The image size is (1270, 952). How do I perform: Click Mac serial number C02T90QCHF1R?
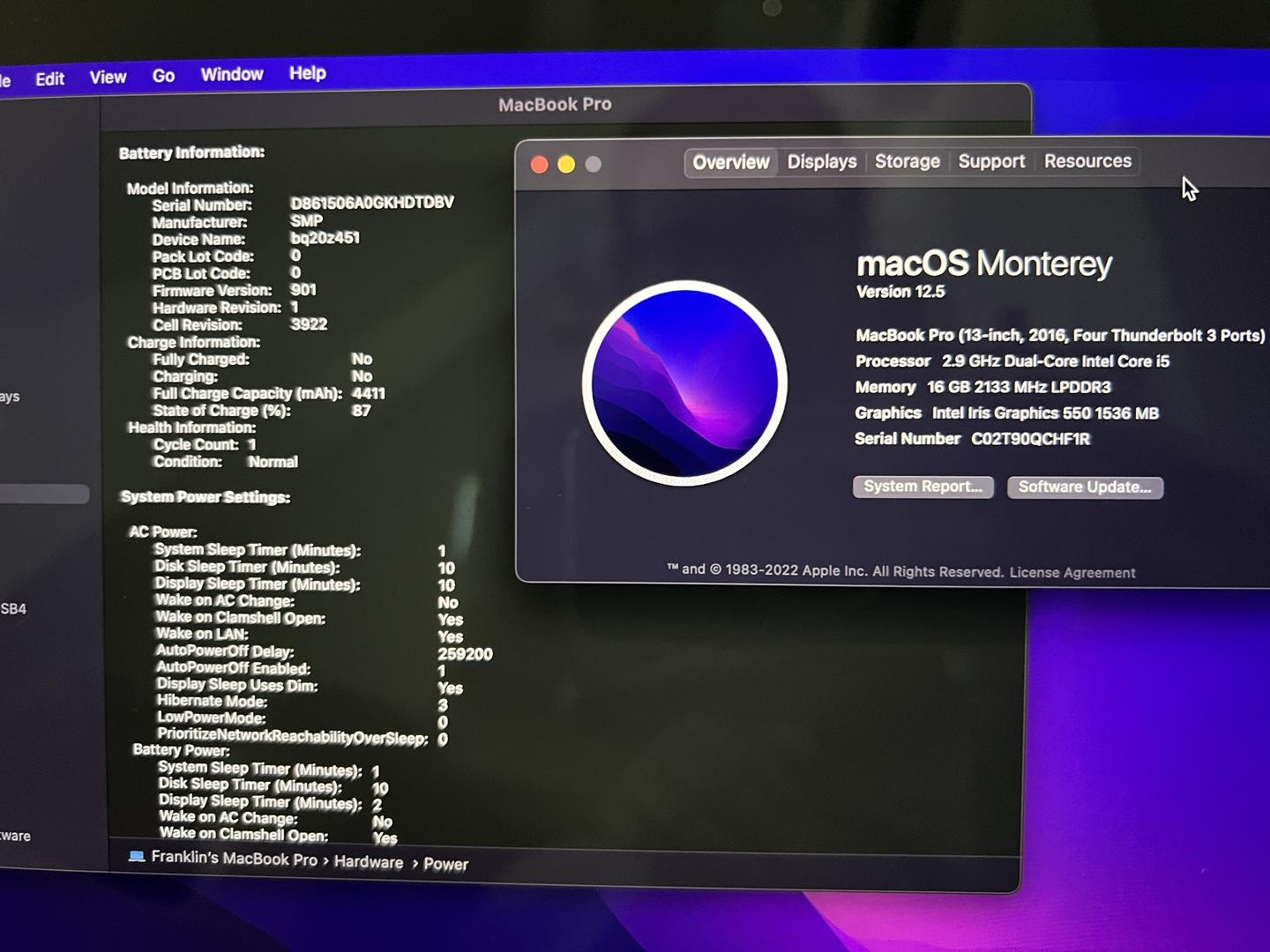(x=1030, y=439)
